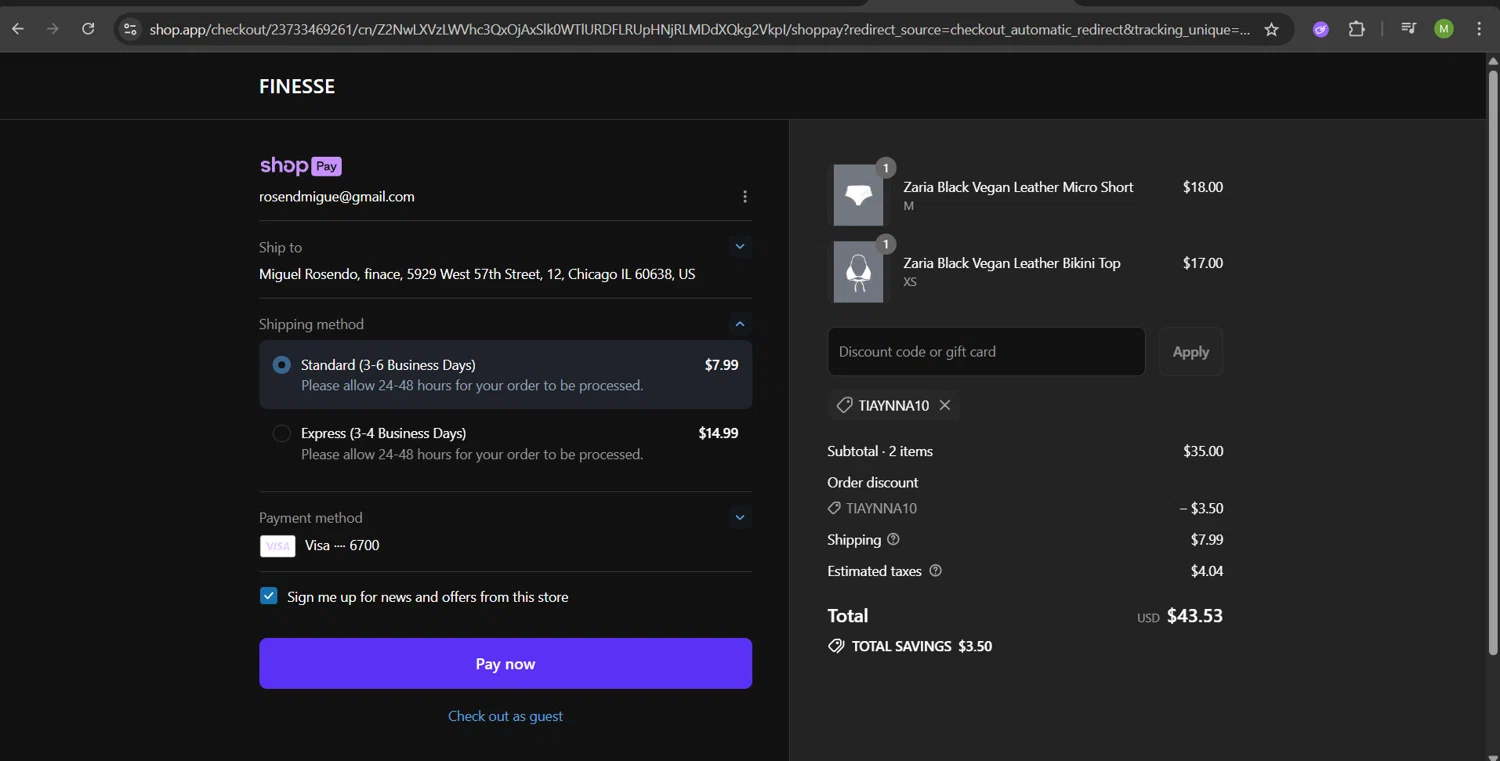Open site information icon in address bar
The height and width of the screenshot is (761, 1500).
[130, 29]
